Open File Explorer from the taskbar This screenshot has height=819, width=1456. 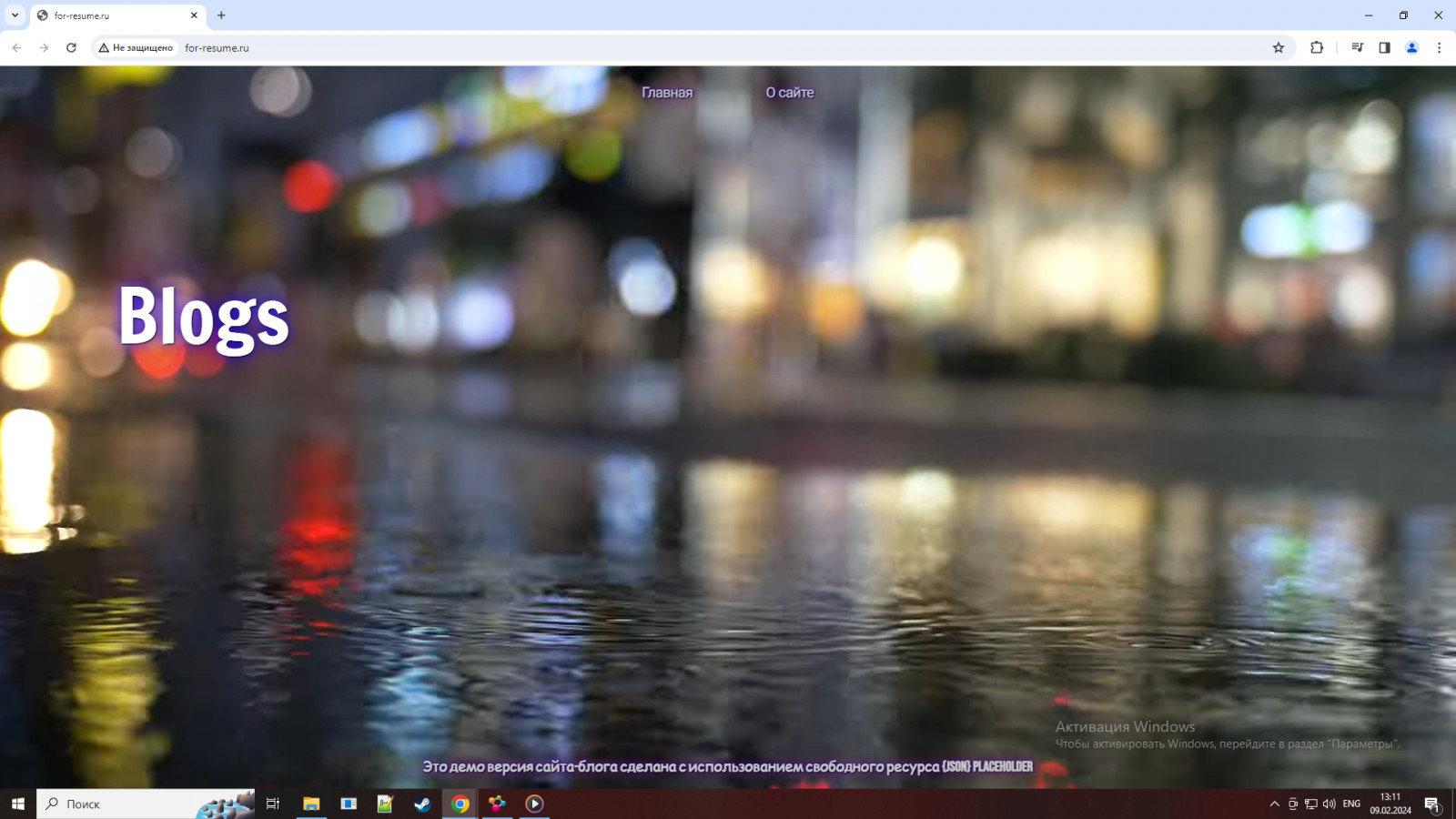(311, 804)
